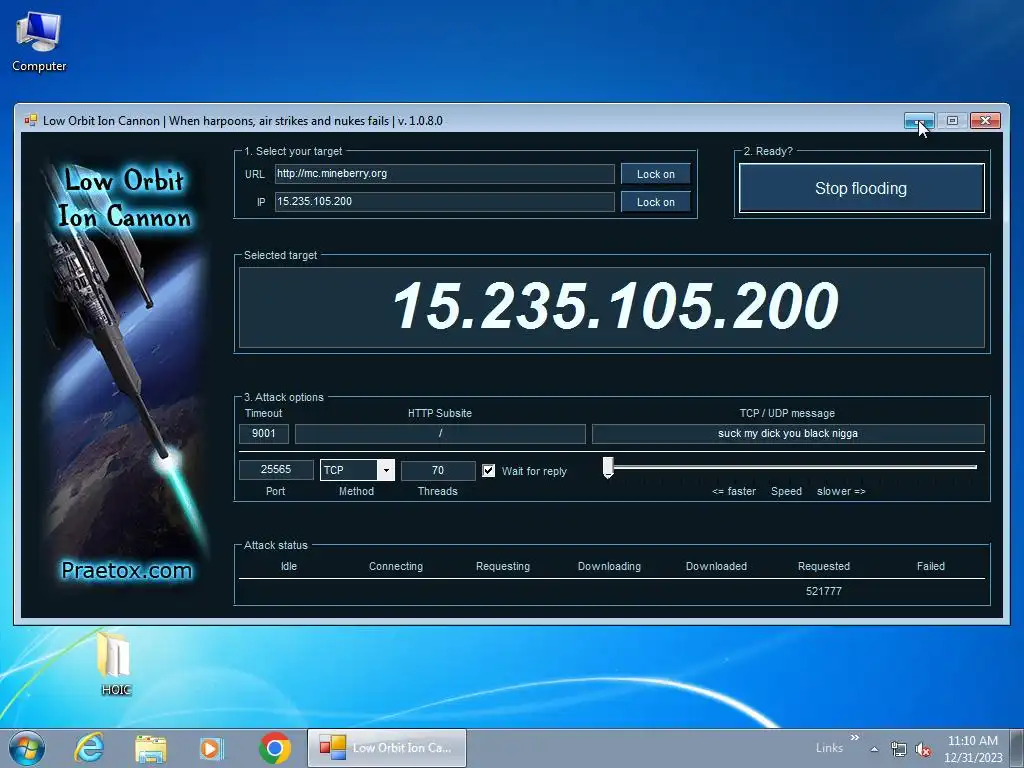The width and height of the screenshot is (1024, 768).
Task: Click the muted volume tray icon
Action: coord(923,749)
